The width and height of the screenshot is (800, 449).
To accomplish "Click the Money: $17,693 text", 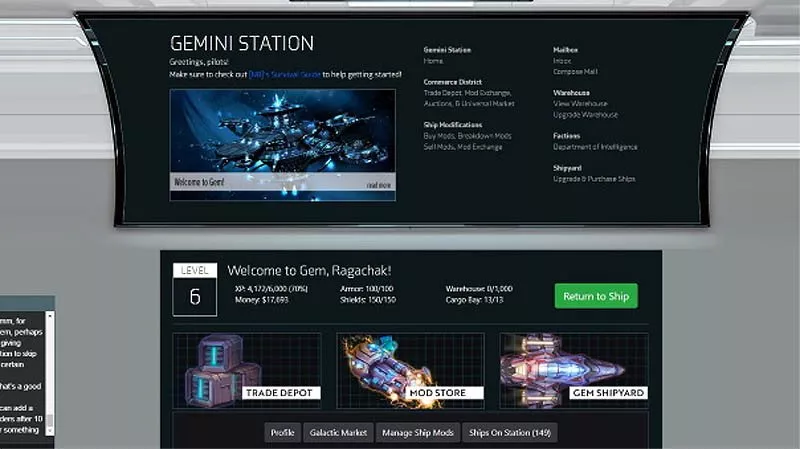I will tap(261, 300).
